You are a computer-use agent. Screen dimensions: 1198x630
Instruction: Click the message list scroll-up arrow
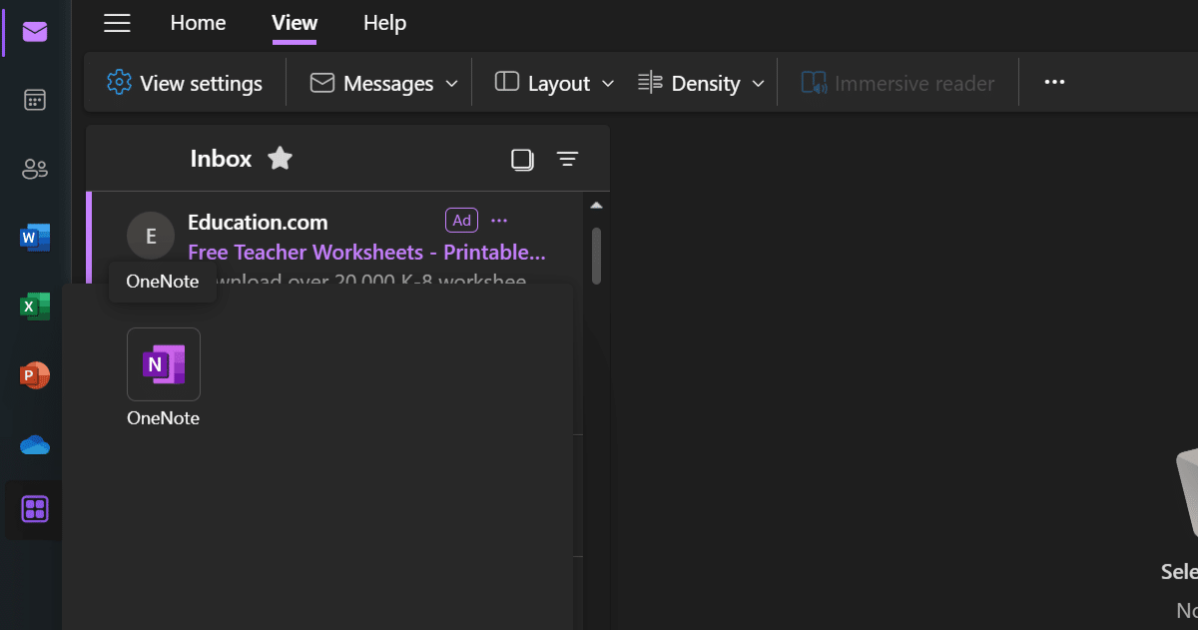click(x=597, y=205)
